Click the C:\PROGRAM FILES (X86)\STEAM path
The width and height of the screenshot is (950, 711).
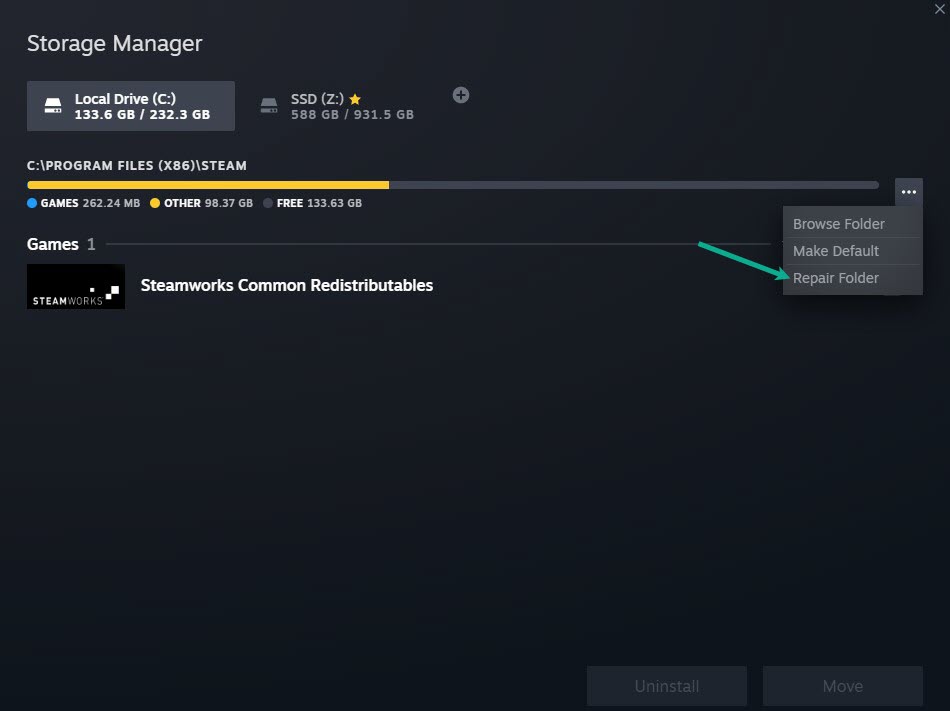(137, 165)
